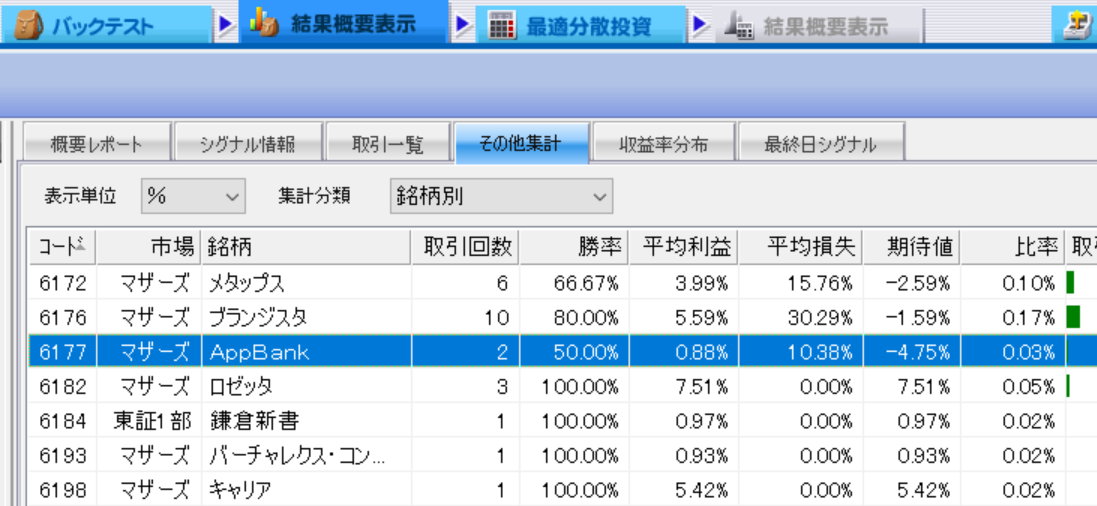Open the 集計分類 銘柄別 dropdown

pyautogui.click(x=501, y=196)
